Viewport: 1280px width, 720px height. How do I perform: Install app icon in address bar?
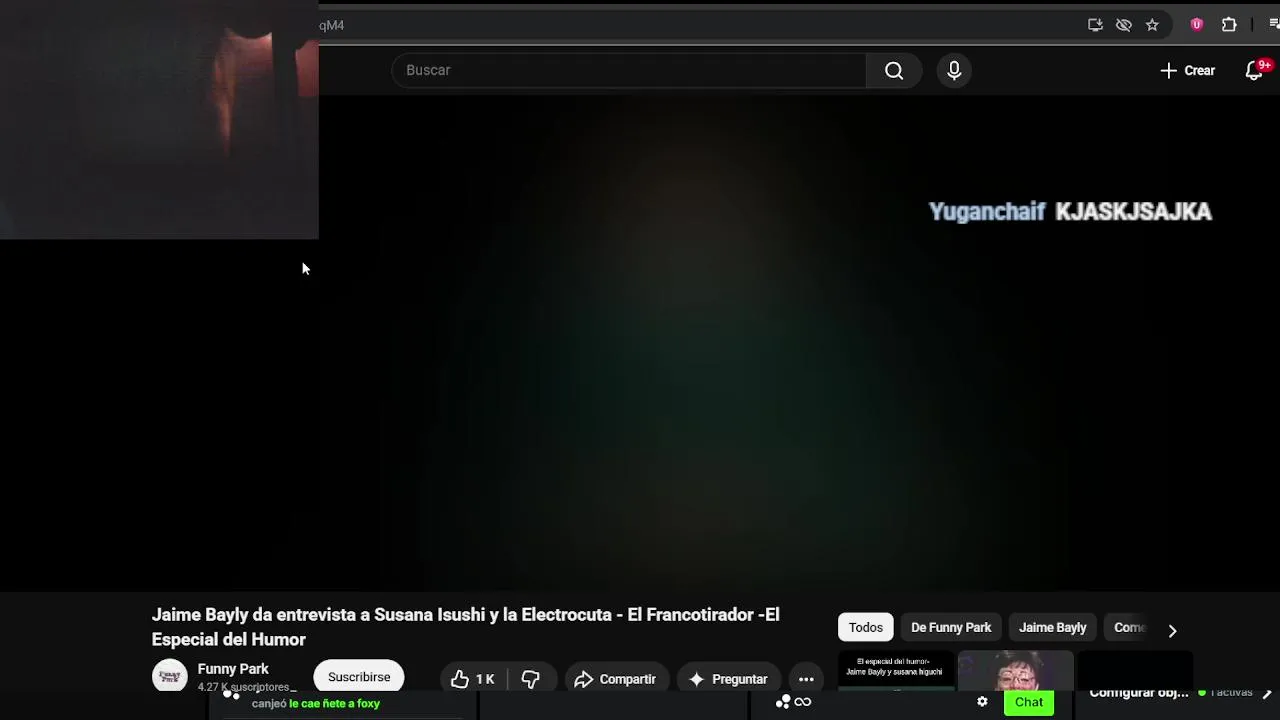click(x=1095, y=25)
